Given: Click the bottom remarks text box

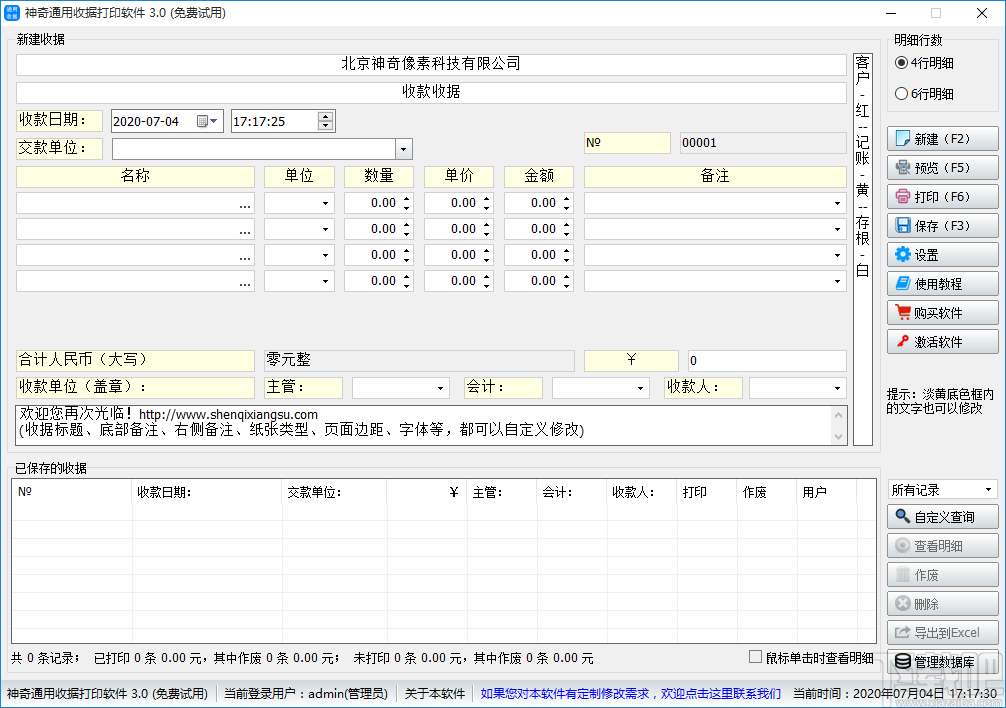Looking at the screenshot, I should point(431,425).
